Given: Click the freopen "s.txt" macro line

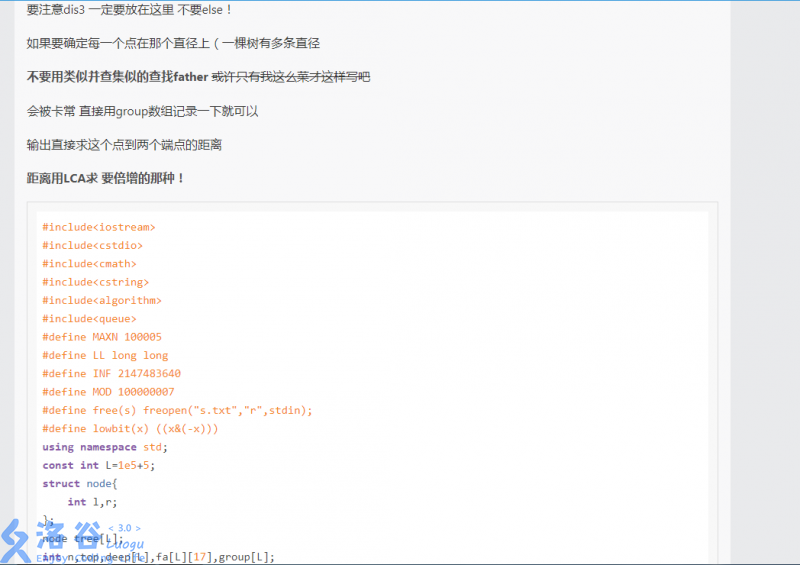Looking at the screenshot, I should click(x=177, y=410).
